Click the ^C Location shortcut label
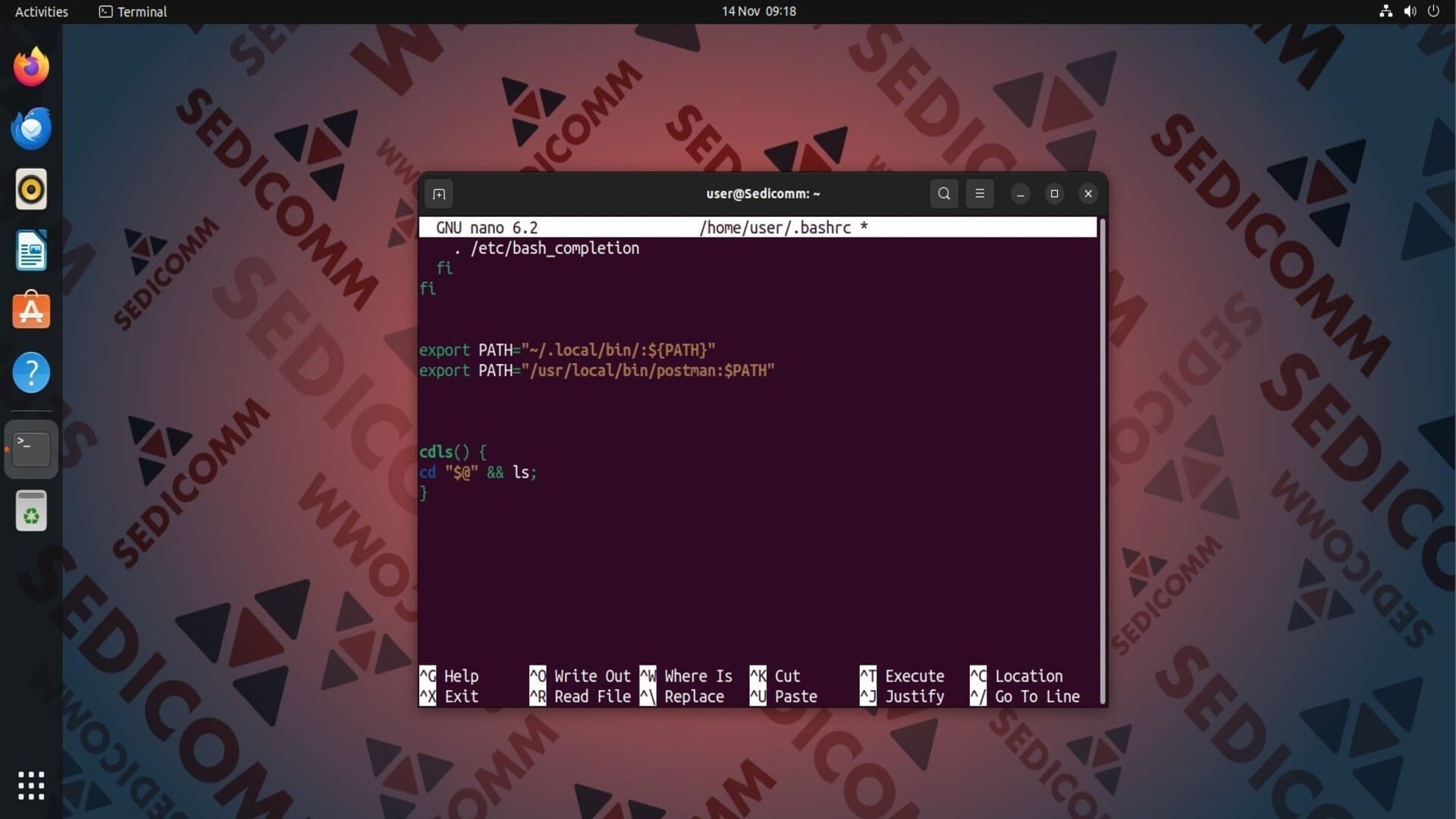The image size is (1456, 819). (1016, 676)
